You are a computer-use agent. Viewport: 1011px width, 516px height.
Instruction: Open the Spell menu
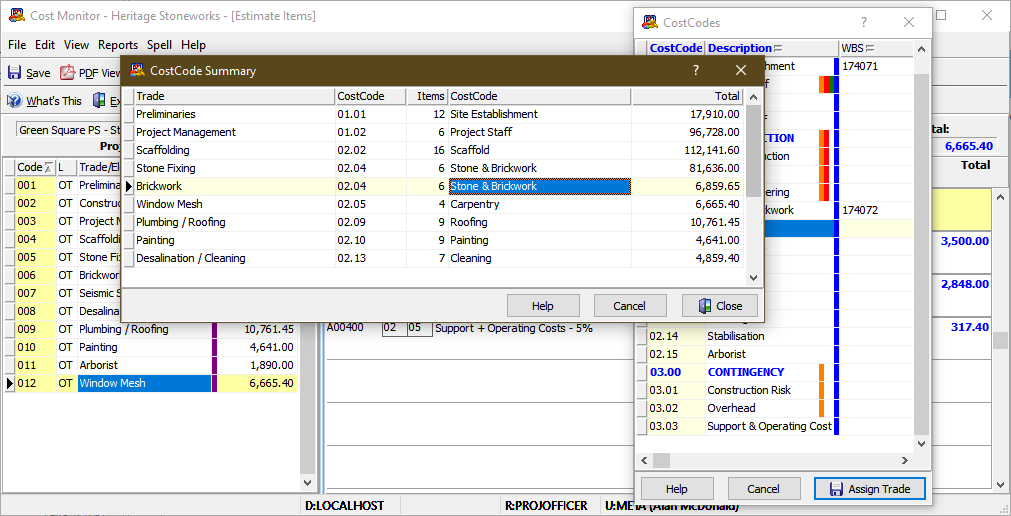[159, 45]
